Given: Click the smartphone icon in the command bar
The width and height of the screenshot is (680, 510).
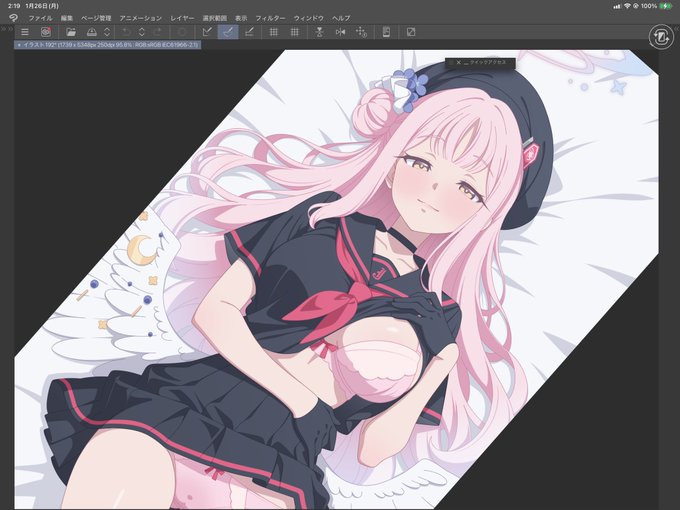Looking at the screenshot, I should 386,32.
